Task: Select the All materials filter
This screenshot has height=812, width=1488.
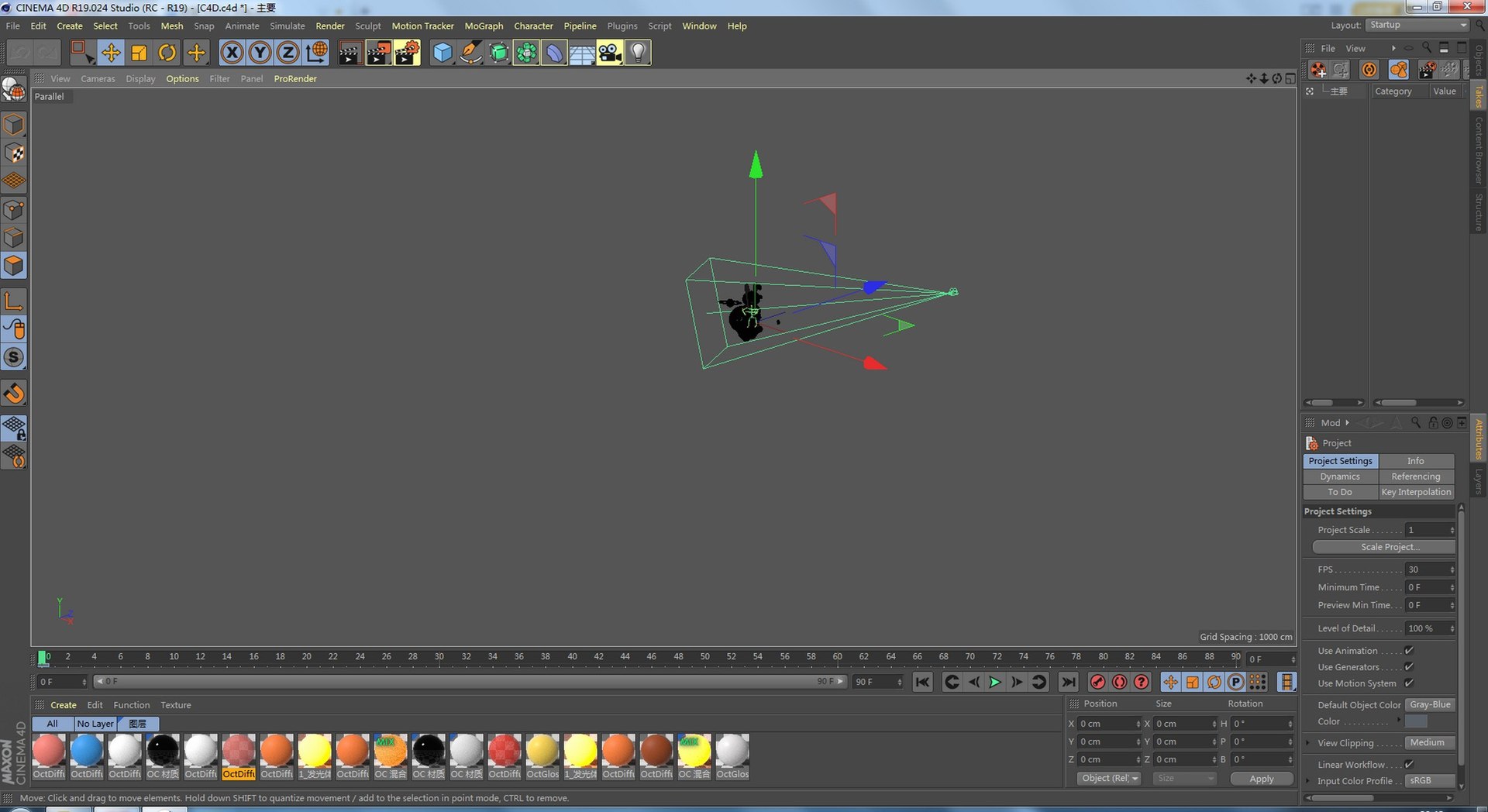Action: [x=52, y=724]
